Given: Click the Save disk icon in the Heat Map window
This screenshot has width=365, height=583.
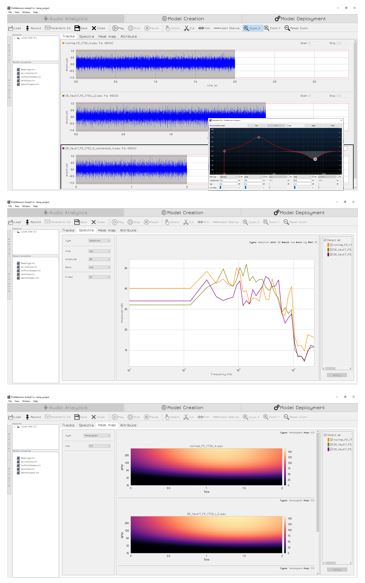Looking at the screenshot, I should point(77,417).
